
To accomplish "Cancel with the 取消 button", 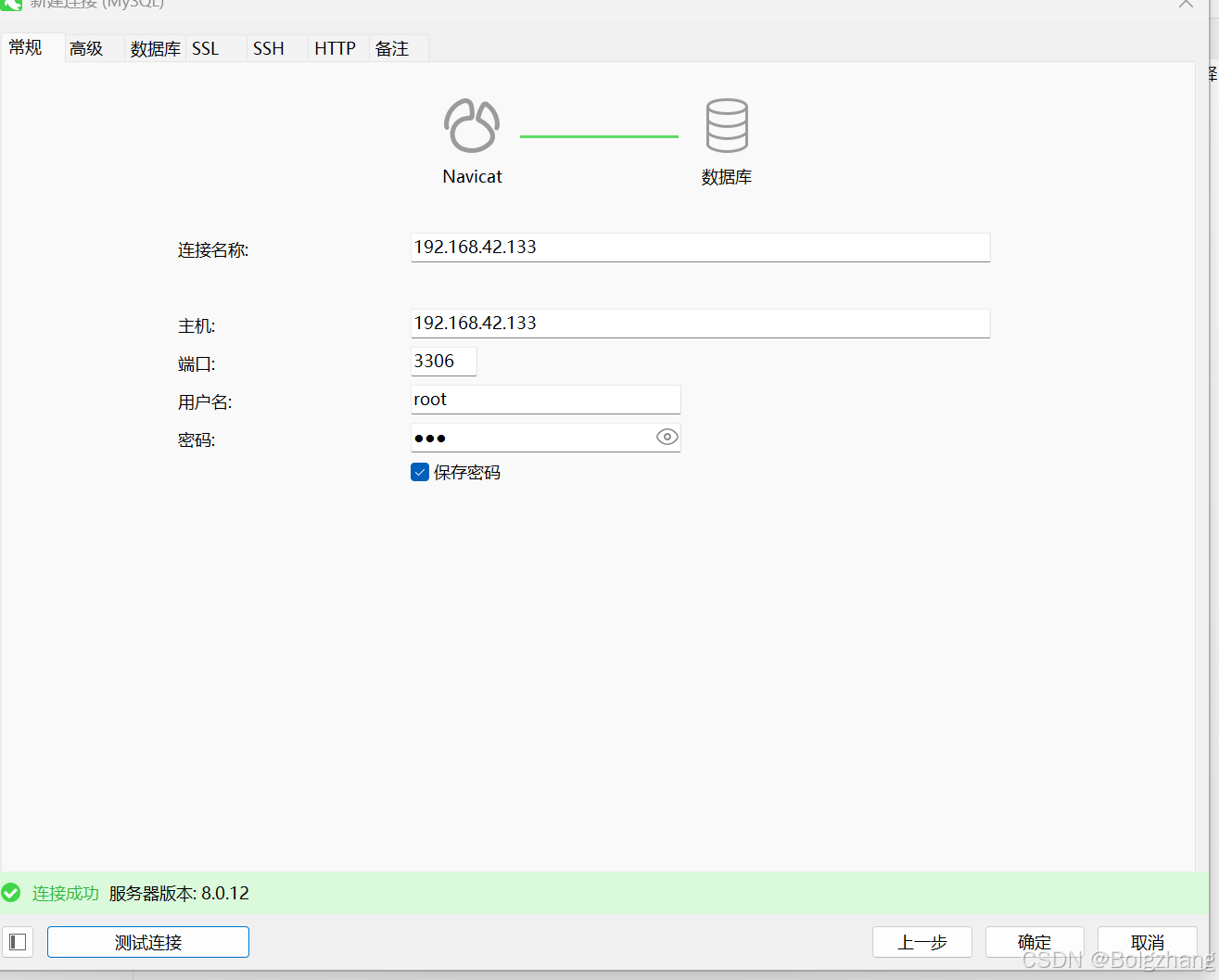I will (x=1147, y=942).
